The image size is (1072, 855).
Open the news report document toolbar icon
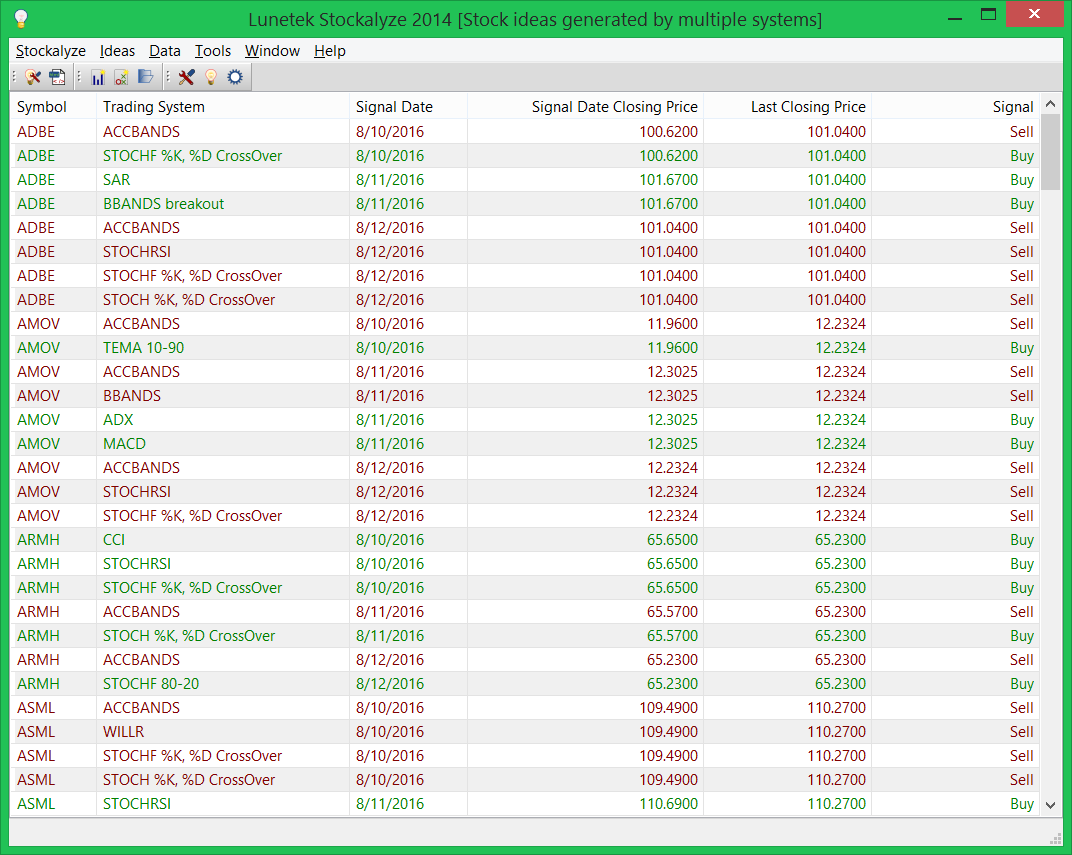(x=58, y=77)
